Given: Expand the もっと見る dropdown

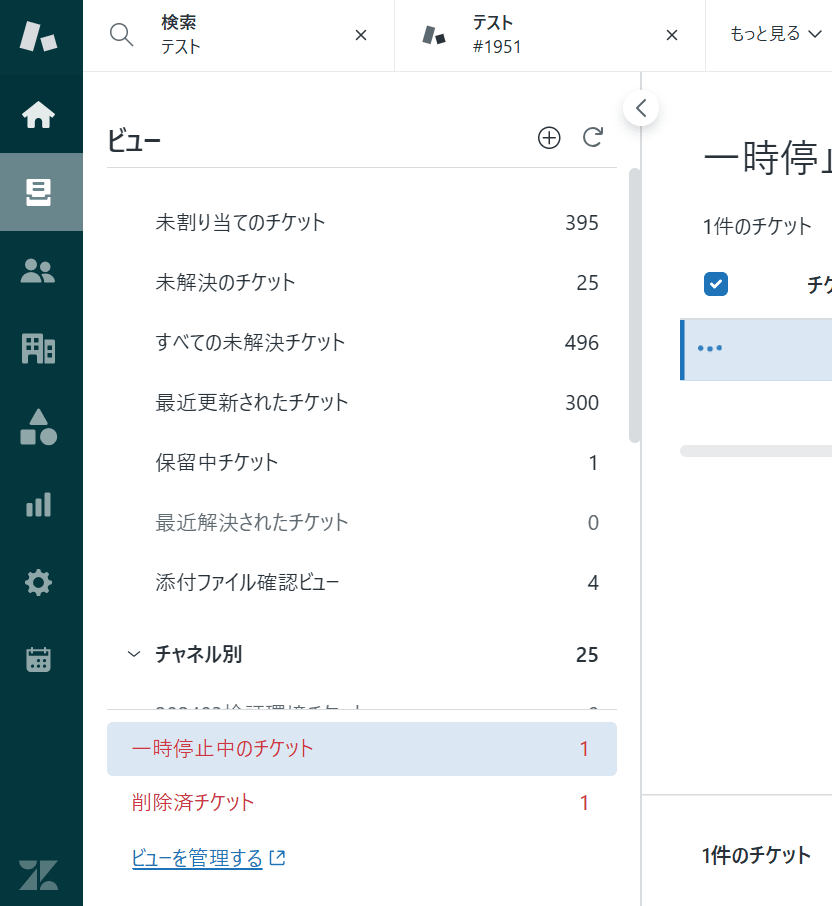Looking at the screenshot, I should pyautogui.click(x=776, y=35).
